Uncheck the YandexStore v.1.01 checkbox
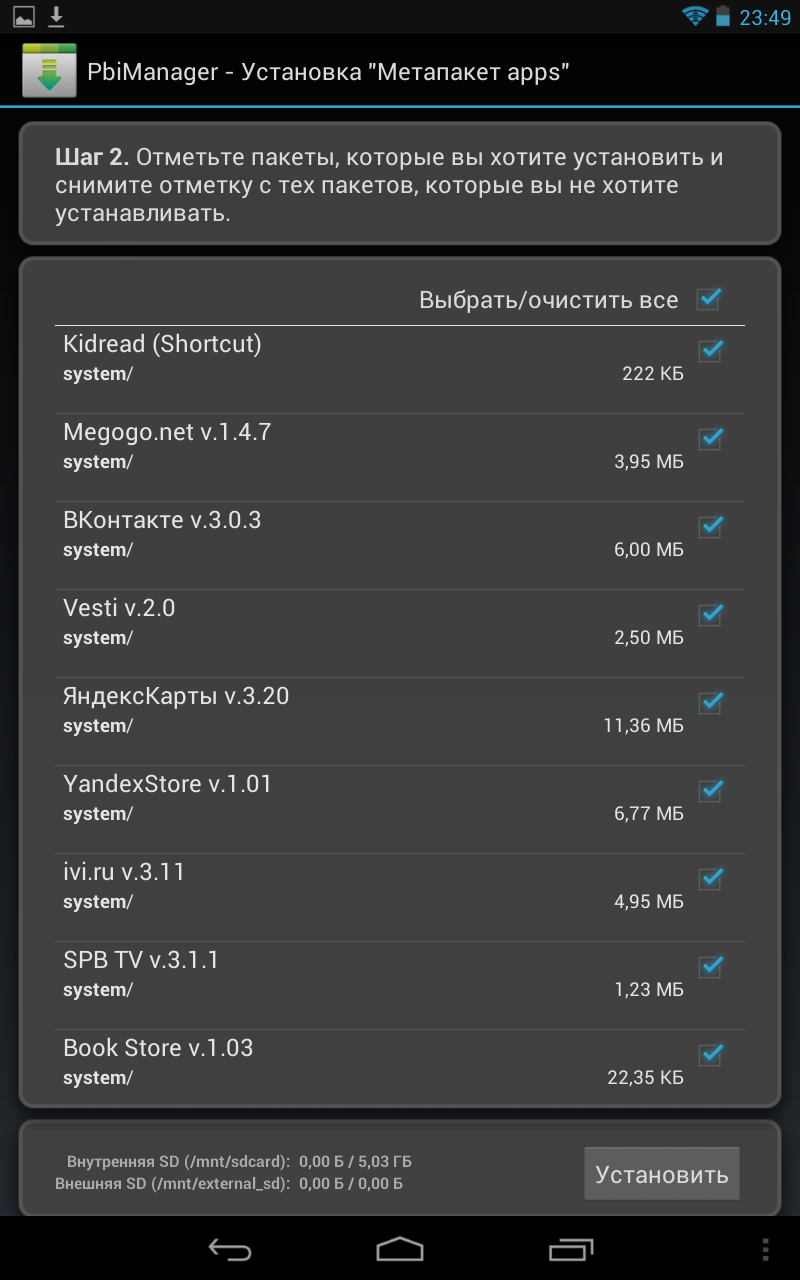Screen dimensions: 800x1280 pos(710,791)
